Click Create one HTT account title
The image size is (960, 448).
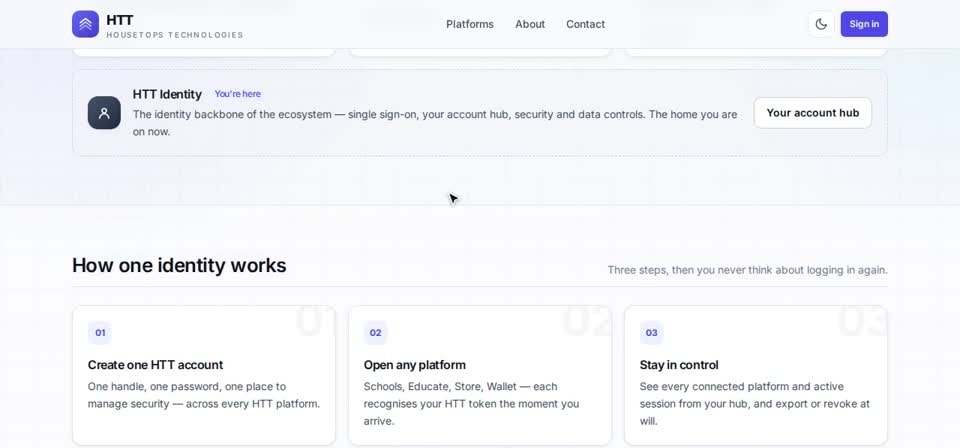tap(156, 365)
